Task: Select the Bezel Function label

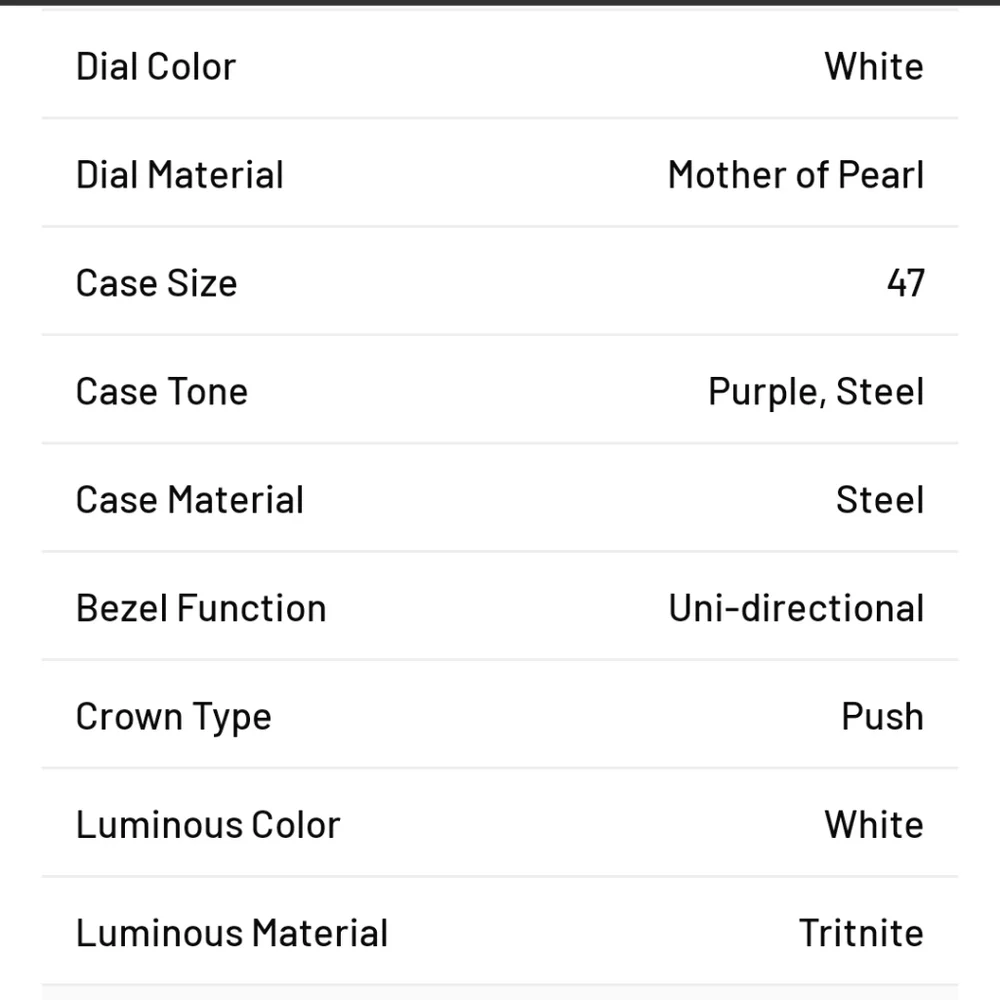Action: point(202,608)
